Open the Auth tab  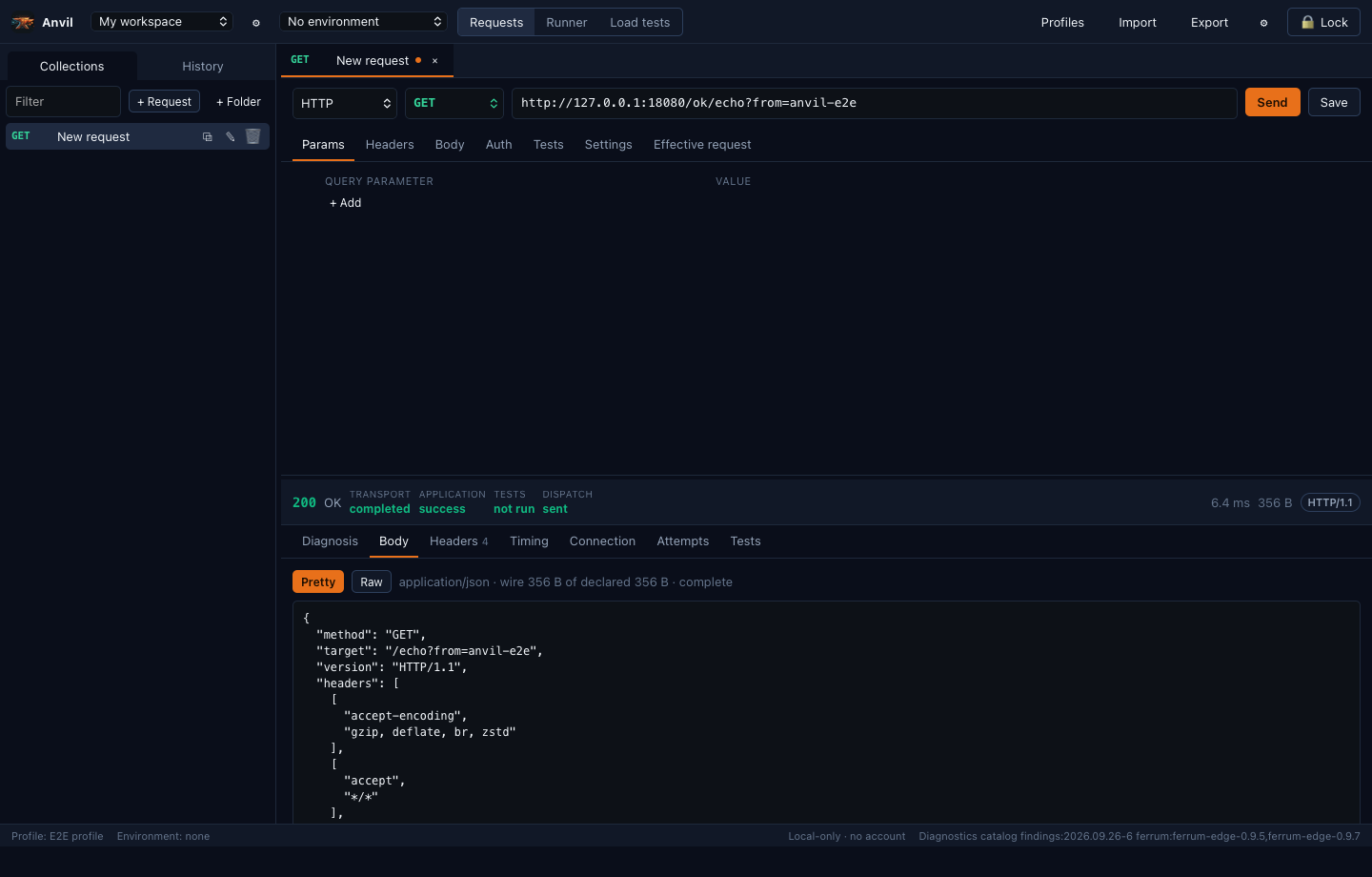click(499, 144)
